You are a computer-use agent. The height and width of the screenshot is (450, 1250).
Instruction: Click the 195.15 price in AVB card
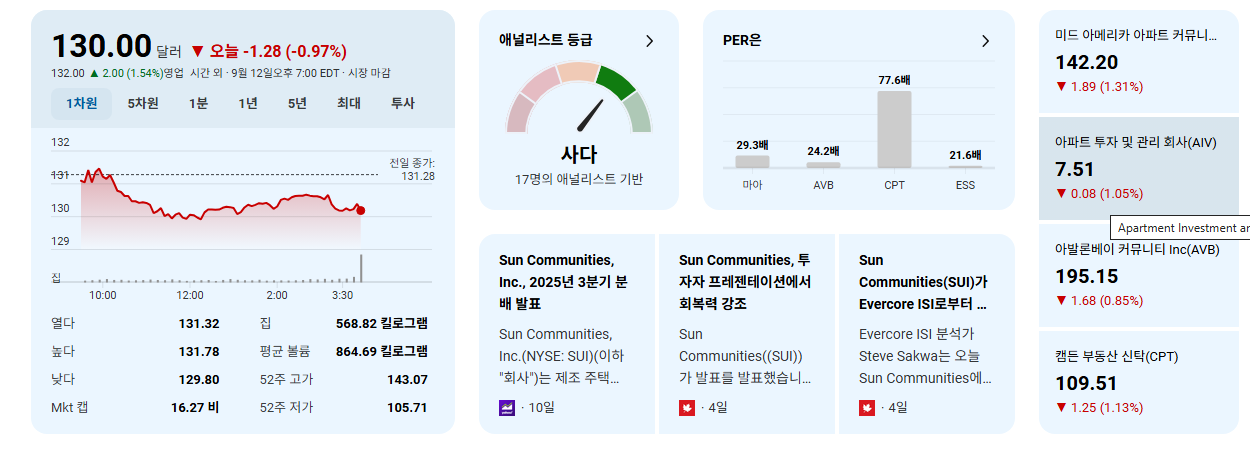pyautogui.click(x=1086, y=276)
